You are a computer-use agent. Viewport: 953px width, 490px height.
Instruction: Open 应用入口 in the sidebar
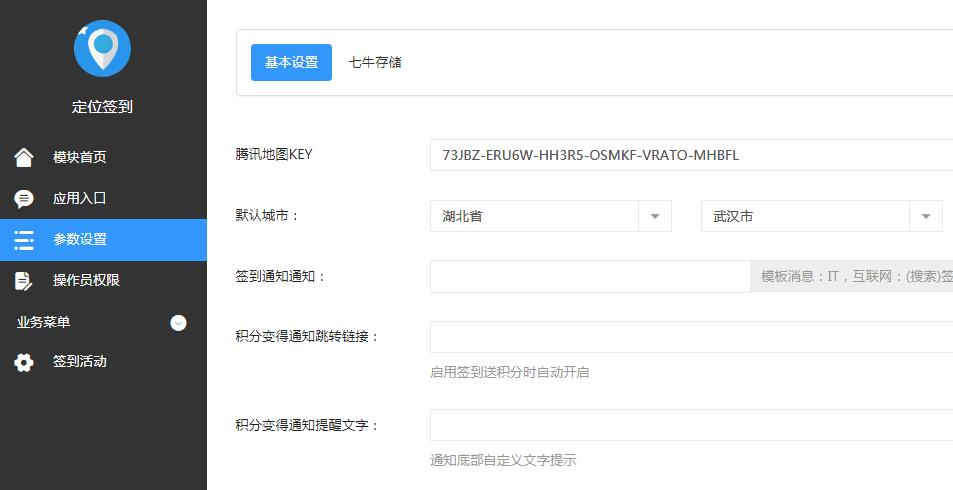[80, 198]
